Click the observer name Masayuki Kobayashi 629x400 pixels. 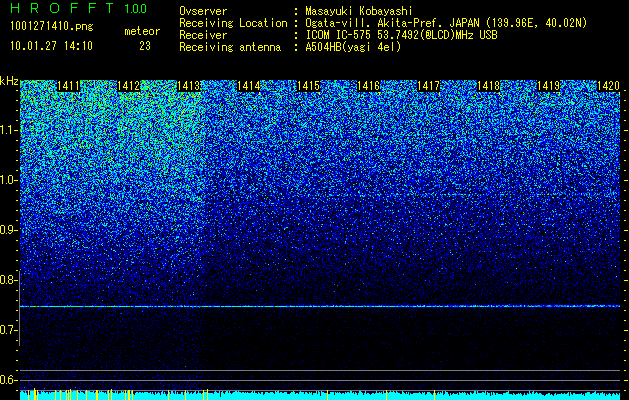tap(358, 11)
